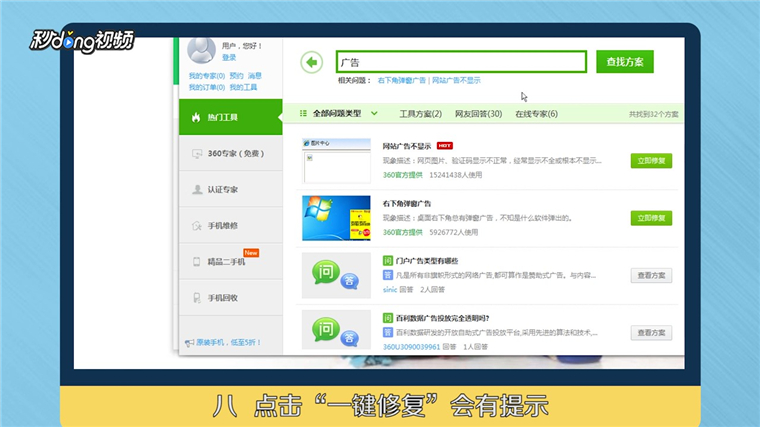The image size is (760, 427).
Task: Select 热门工具 in the sidebar
Action: coord(231,117)
